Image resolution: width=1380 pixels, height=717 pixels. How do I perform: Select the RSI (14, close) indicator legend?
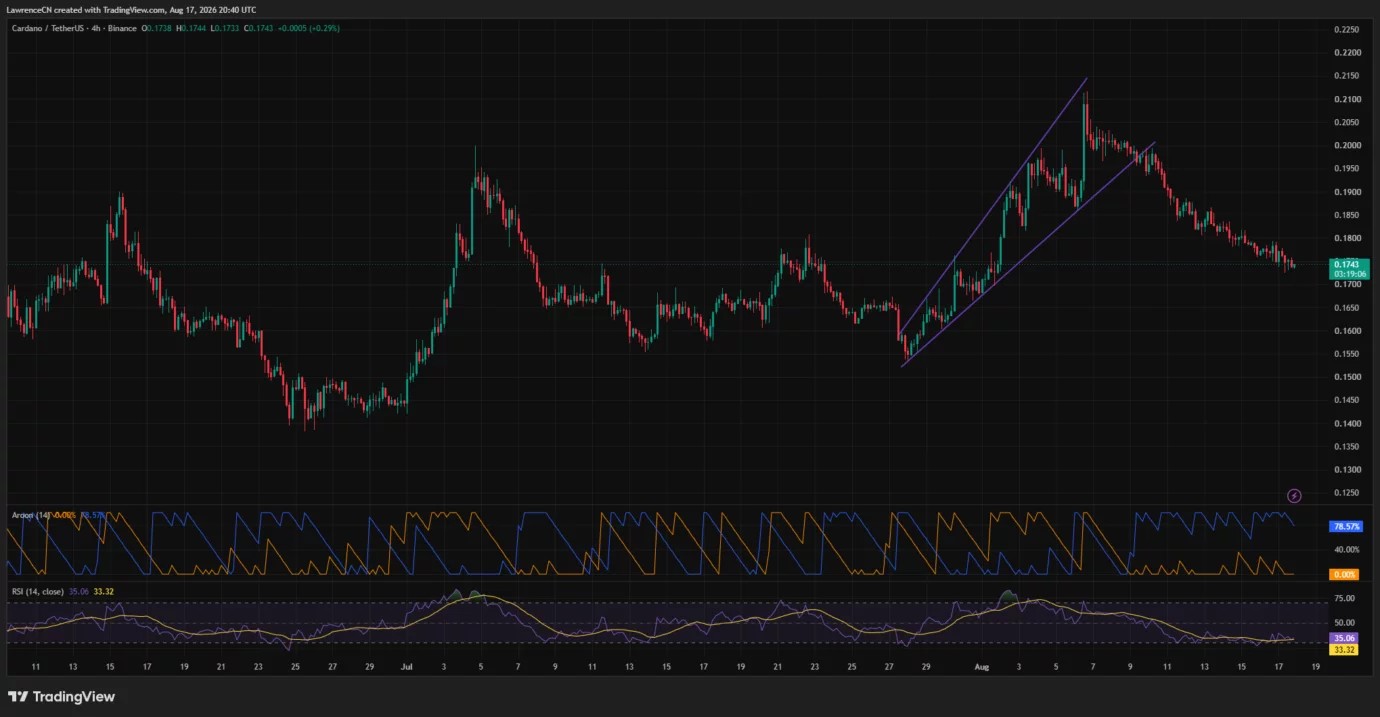(37, 592)
